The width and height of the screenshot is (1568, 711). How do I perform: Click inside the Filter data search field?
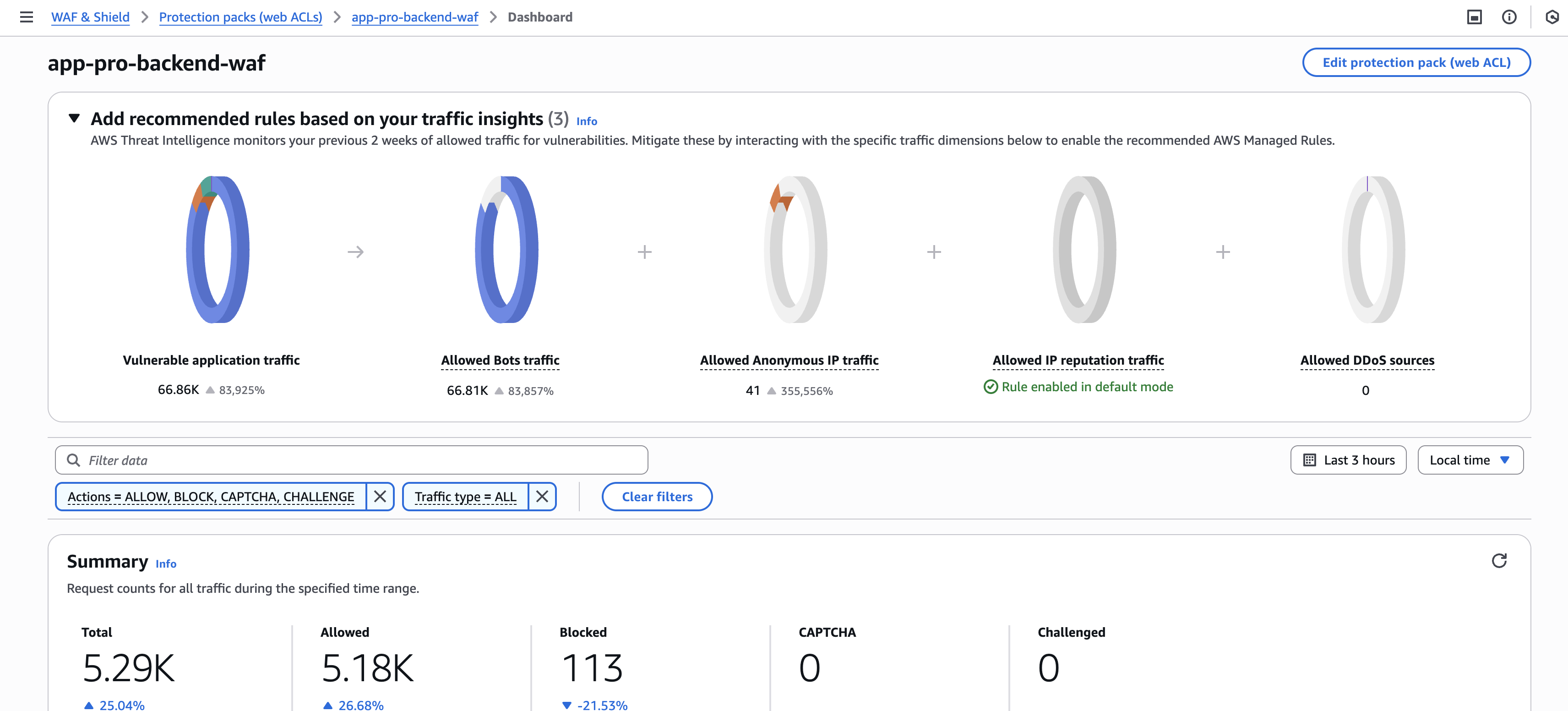point(244,460)
